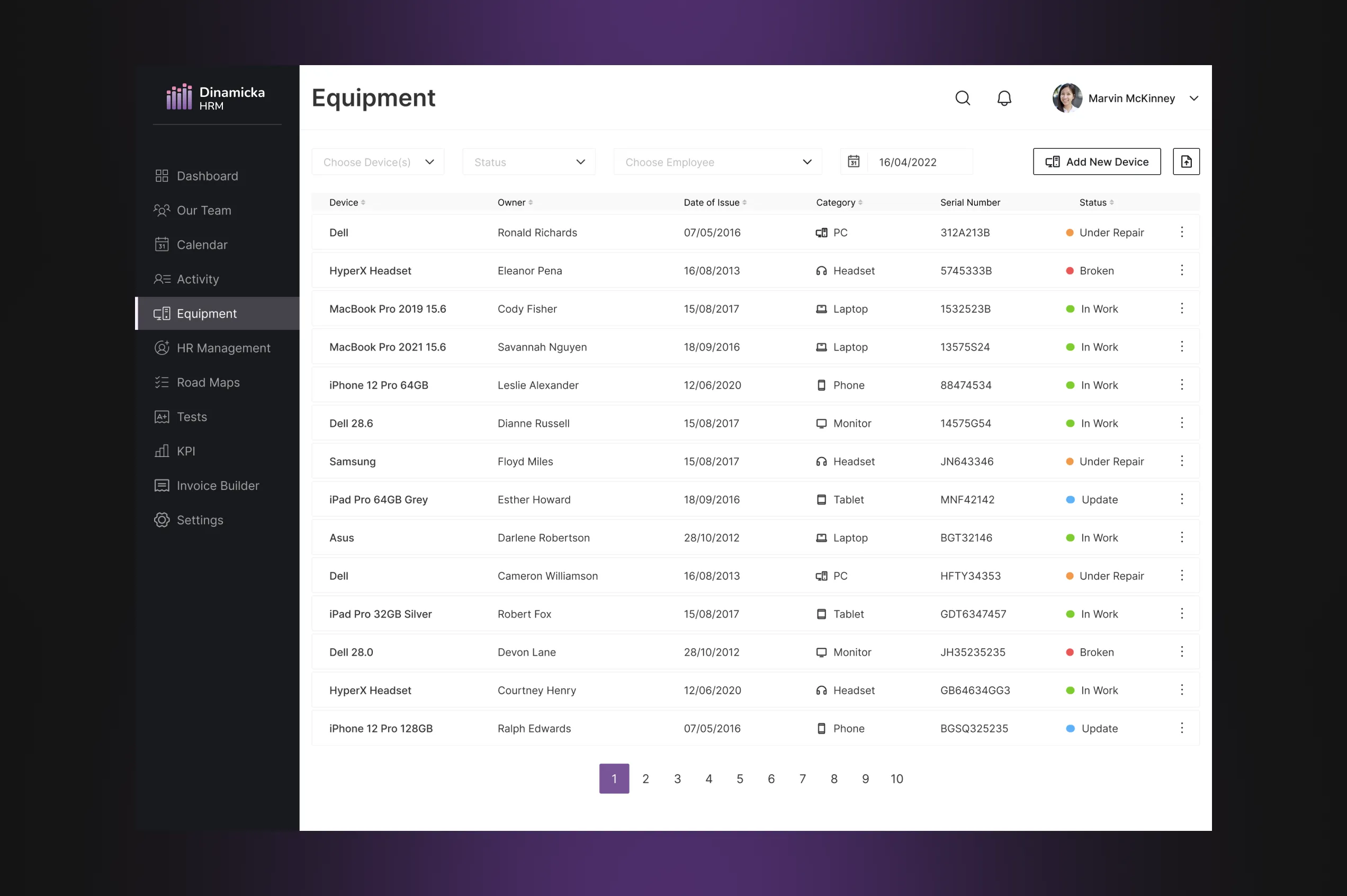Go to page 5 in pagination
1347x896 pixels.
(x=740, y=778)
